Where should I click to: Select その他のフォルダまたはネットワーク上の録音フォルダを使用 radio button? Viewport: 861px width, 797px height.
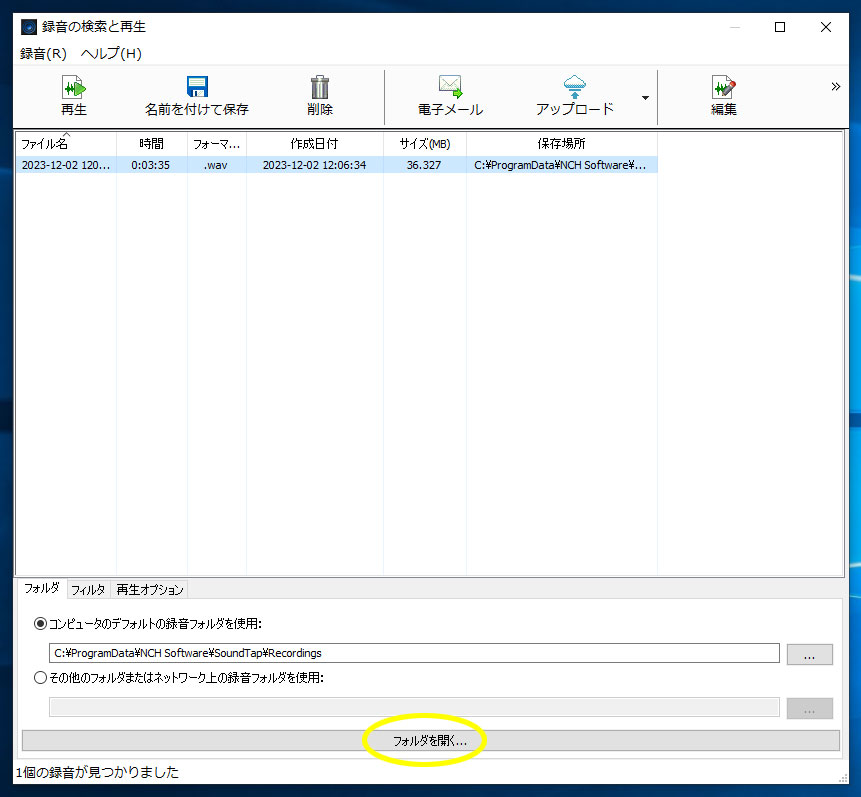[40, 677]
